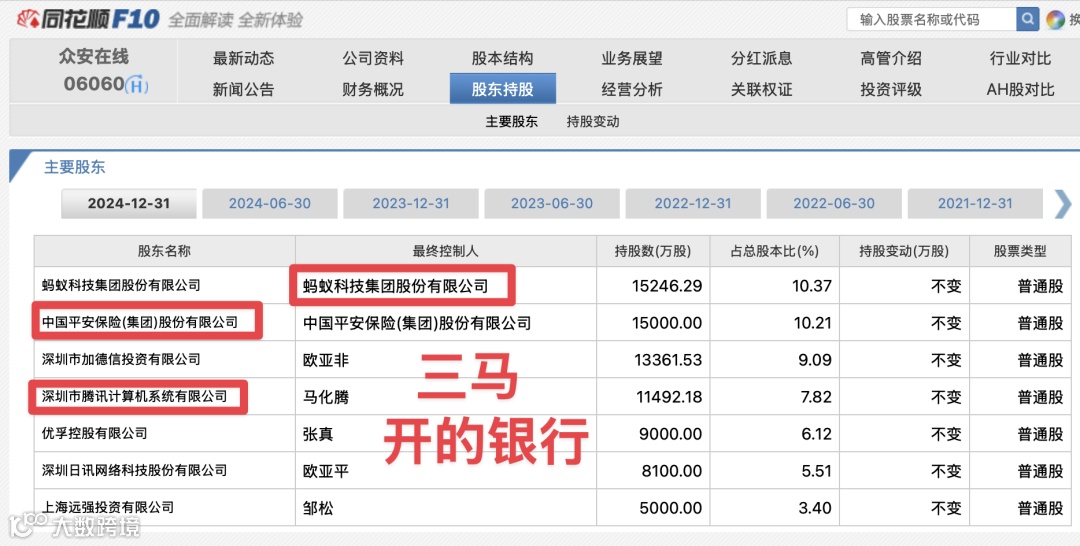Click the shareholding value 9000.00
Viewport: 1080px width, 546px height.
point(672,434)
